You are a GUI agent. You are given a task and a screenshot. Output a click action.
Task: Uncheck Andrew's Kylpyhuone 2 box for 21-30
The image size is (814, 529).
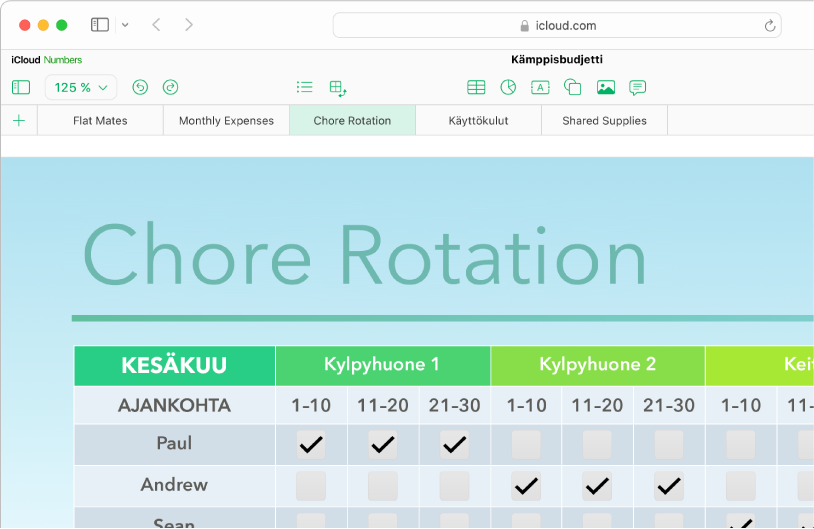coord(669,486)
